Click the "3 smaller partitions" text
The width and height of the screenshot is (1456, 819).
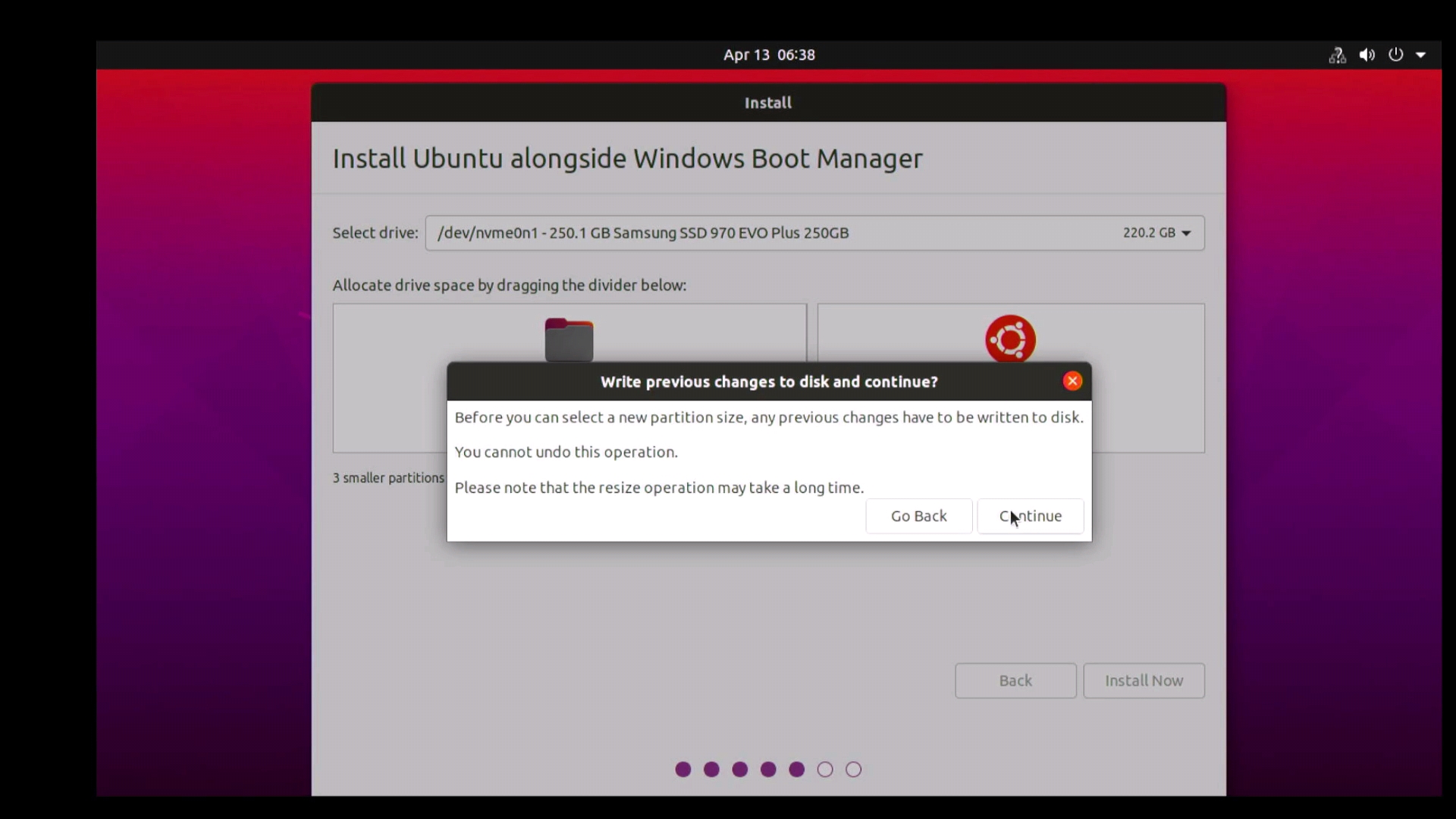click(388, 479)
